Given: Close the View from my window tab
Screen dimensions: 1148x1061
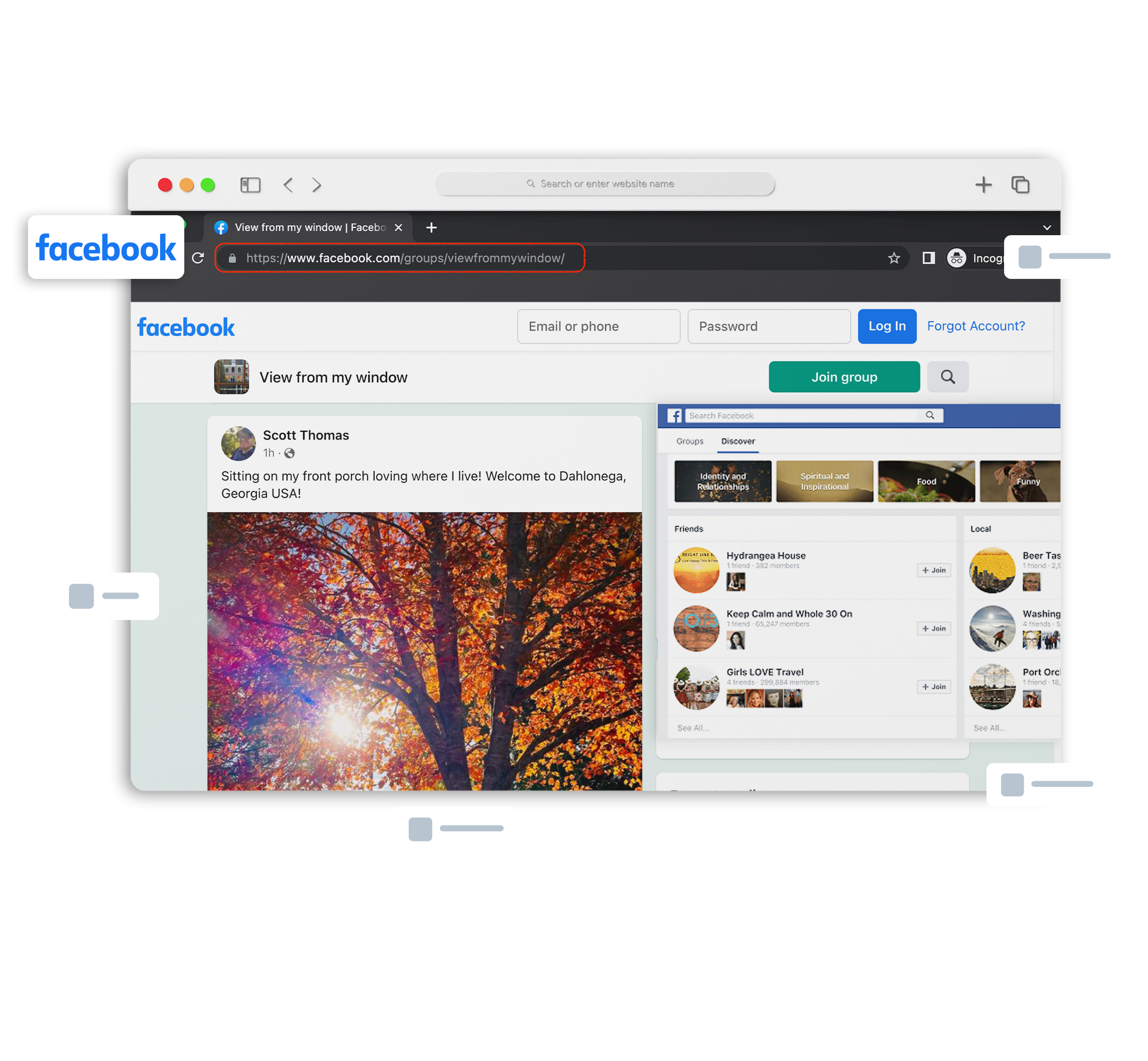Looking at the screenshot, I should coord(398,228).
